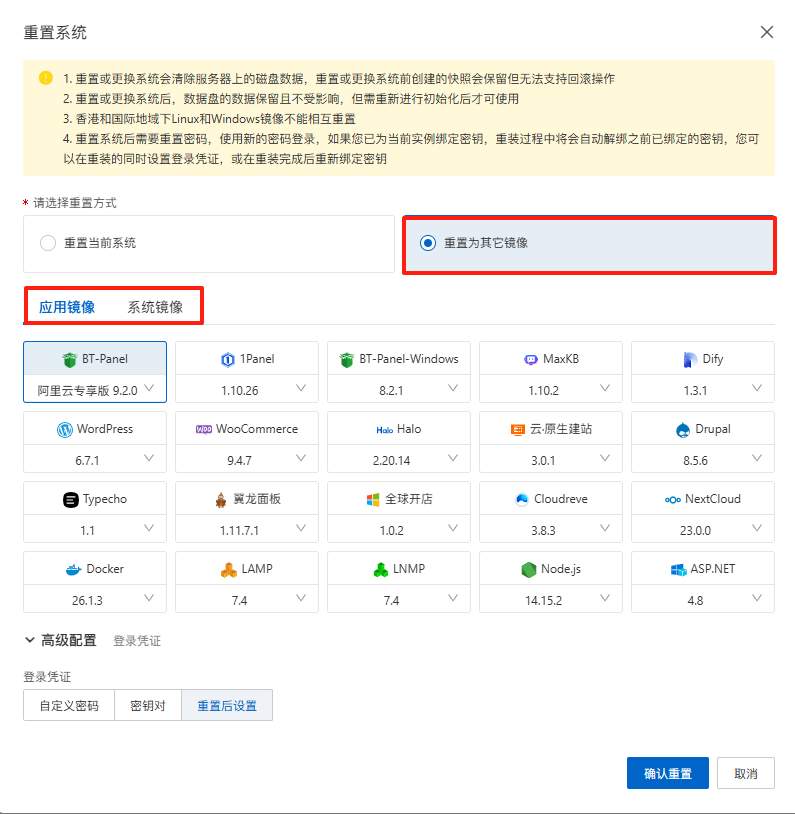Viewport: 795px width, 814px height.
Task: Open the 1Panel version dropdown 1.10.26
Action: [x=247, y=389]
